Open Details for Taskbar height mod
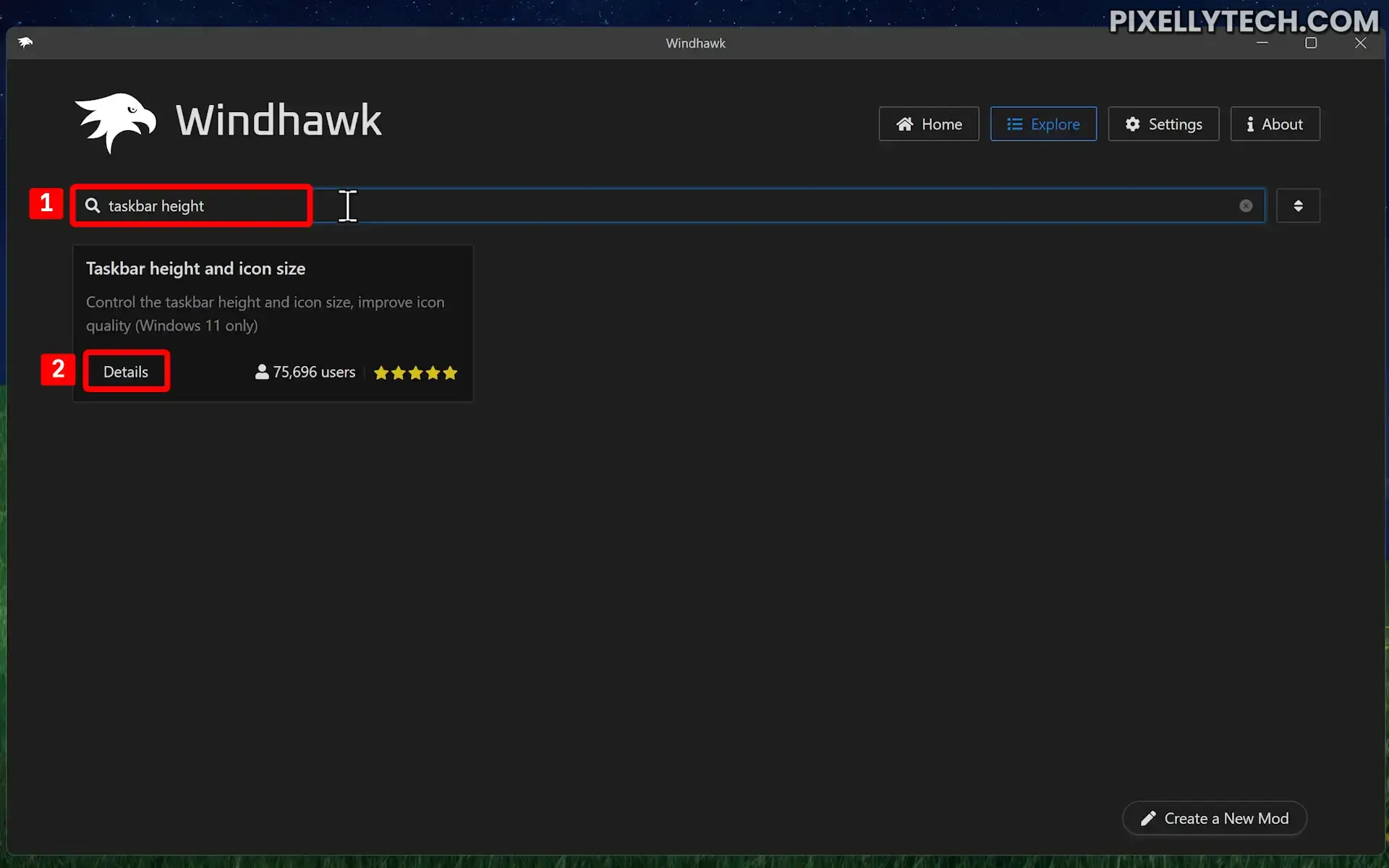 coord(126,372)
